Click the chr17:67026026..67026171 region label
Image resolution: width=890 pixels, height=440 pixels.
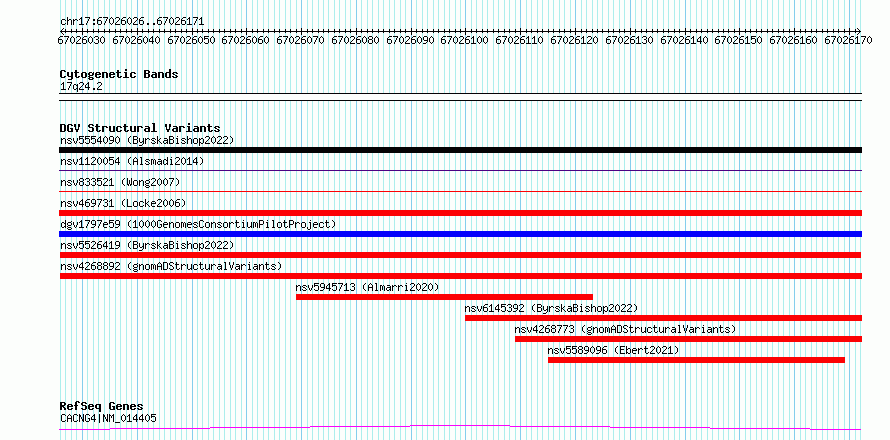pyautogui.click(x=132, y=22)
